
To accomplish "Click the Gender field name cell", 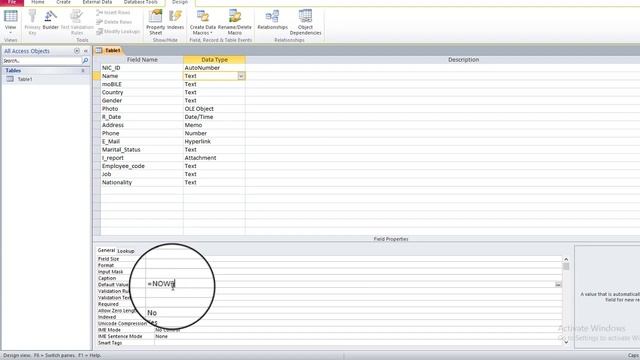I will coord(142,100).
